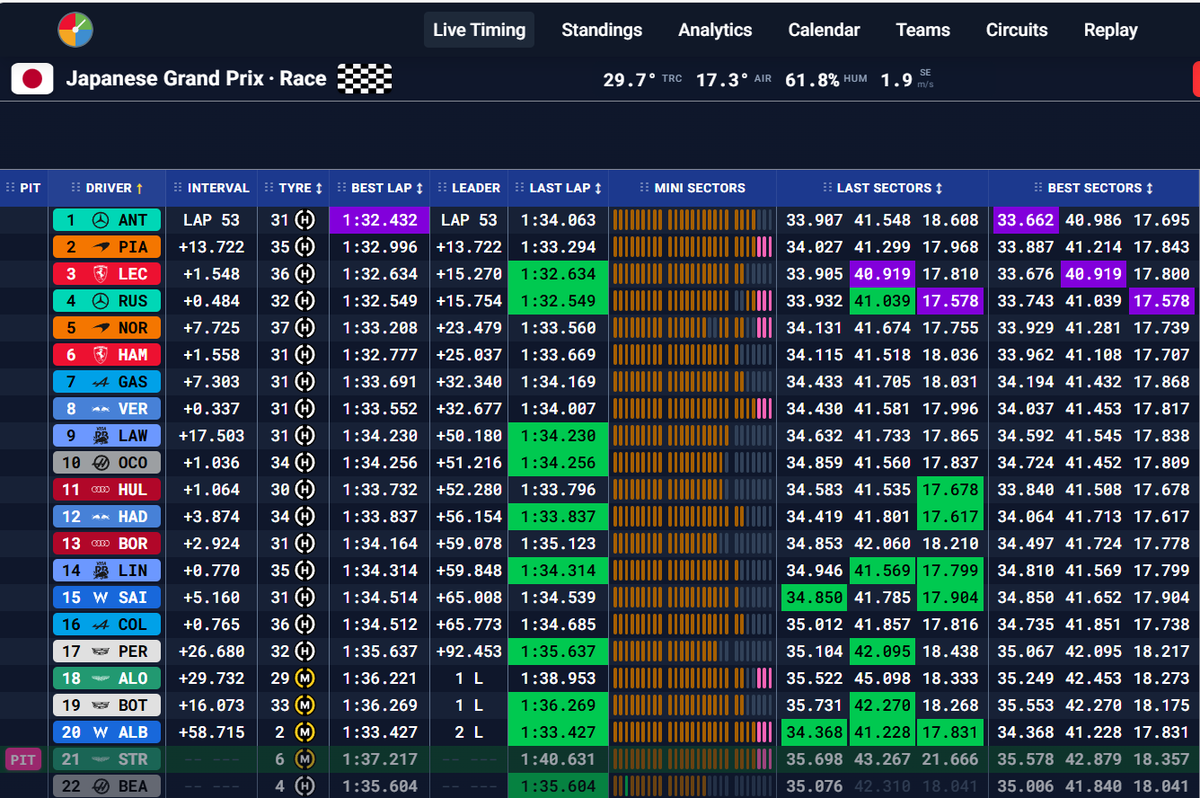This screenshot has width=1200, height=798.
Task: Click the colorful app logo icon
Action: [x=75, y=30]
